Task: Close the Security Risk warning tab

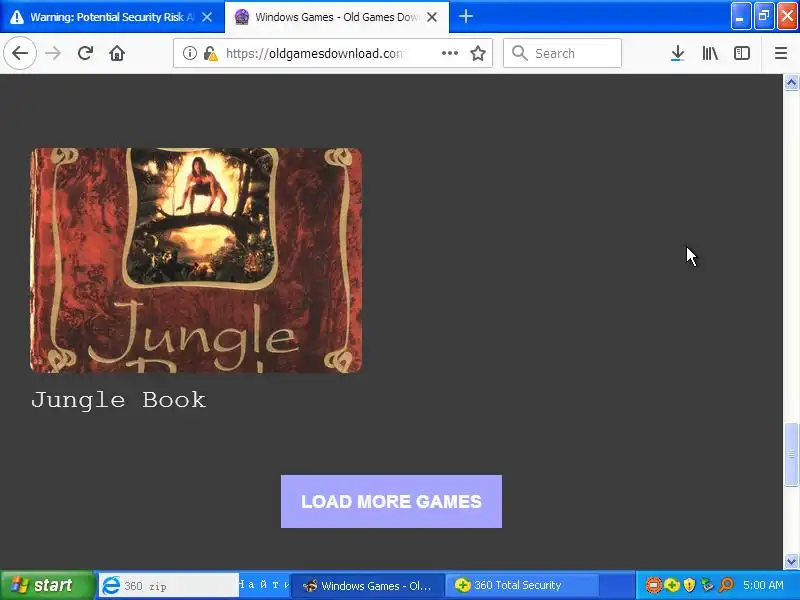Action: tap(207, 17)
